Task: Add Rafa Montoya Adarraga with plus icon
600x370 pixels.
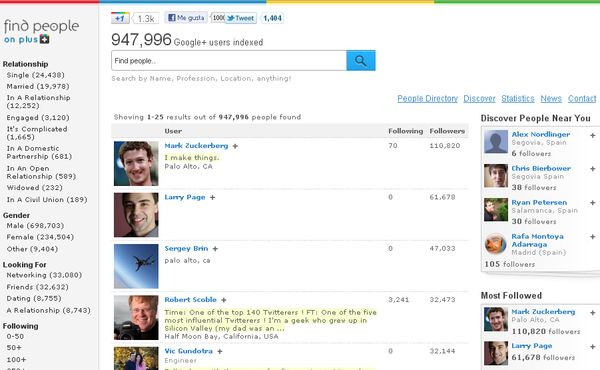Action: pos(592,237)
